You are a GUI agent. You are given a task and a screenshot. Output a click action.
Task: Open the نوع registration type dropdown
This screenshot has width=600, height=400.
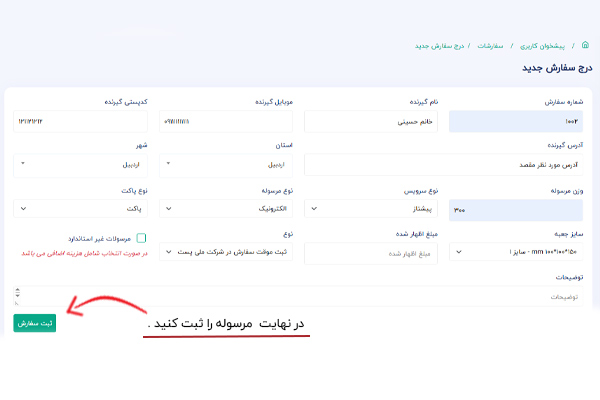pos(226,252)
